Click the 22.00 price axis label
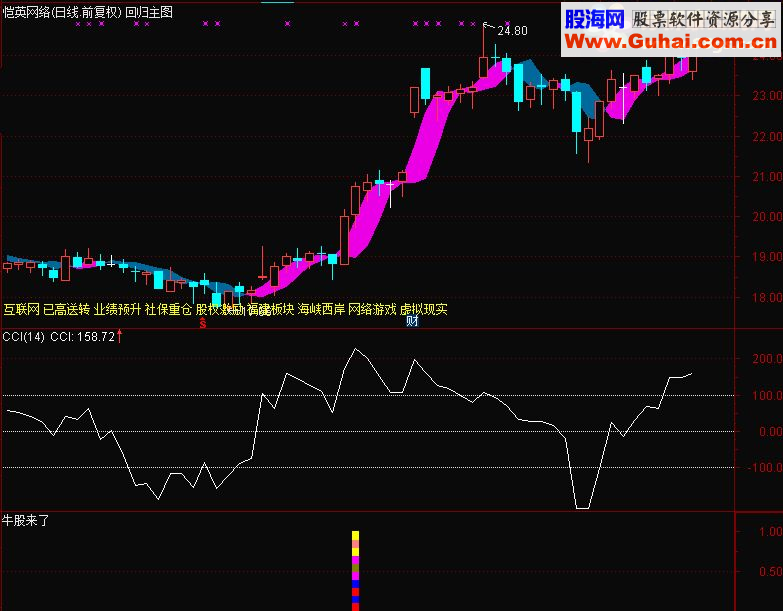Screen dimensions: 783x611 pos(767,136)
